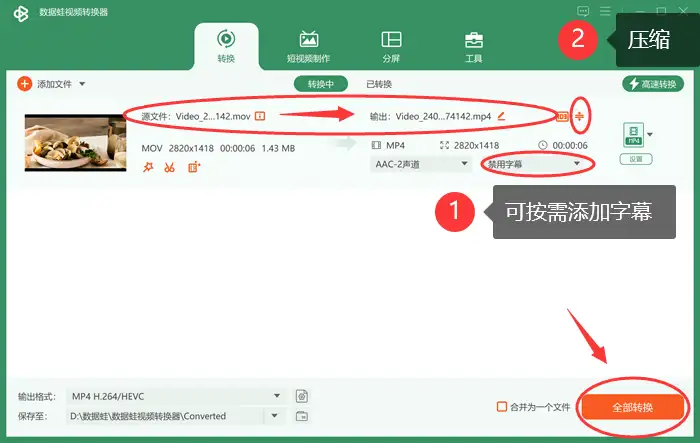700x443 pixels.
Task: Open the 输出格式 MP4 H.264/HEVC dropdown
Action: (x=175, y=396)
